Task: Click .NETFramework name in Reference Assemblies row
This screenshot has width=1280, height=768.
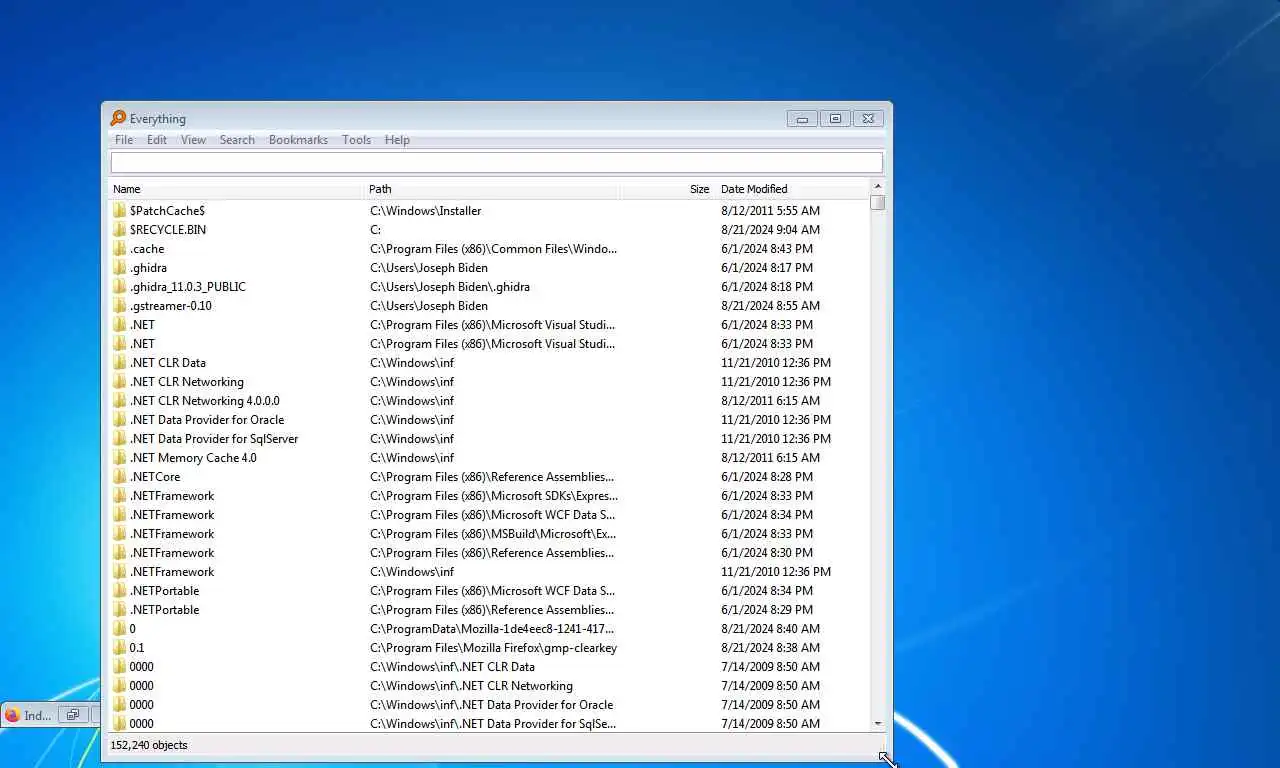Action: (x=172, y=553)
